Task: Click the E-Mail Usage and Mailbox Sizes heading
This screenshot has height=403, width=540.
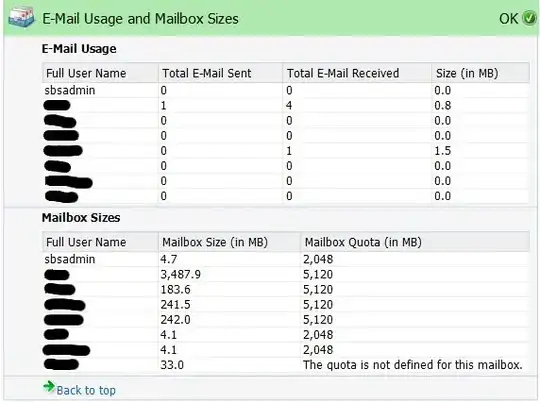Action: (140, 19)
